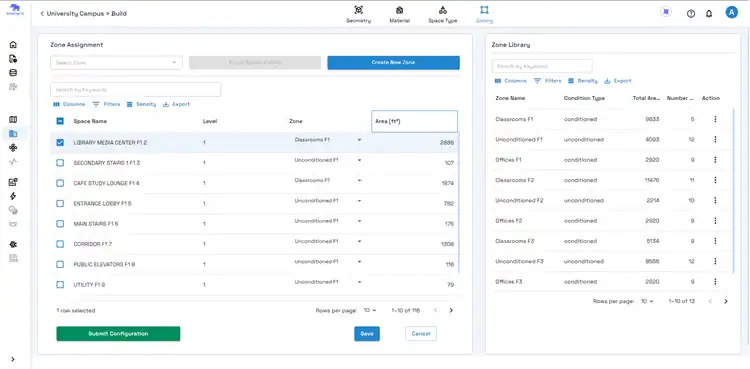Screen dimensions: 750x369
Task: Click the database icon in left sidebar
Action: click(x=13, y=73)
